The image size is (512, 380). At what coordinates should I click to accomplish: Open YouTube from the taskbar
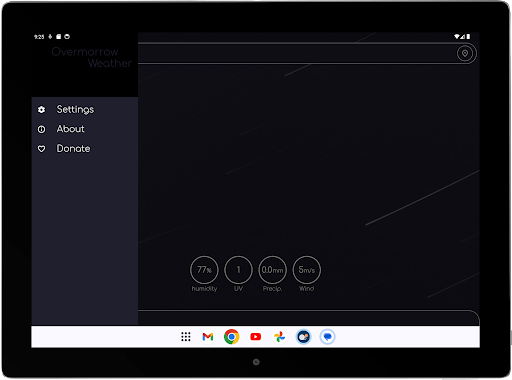click(x=256, y=337)
